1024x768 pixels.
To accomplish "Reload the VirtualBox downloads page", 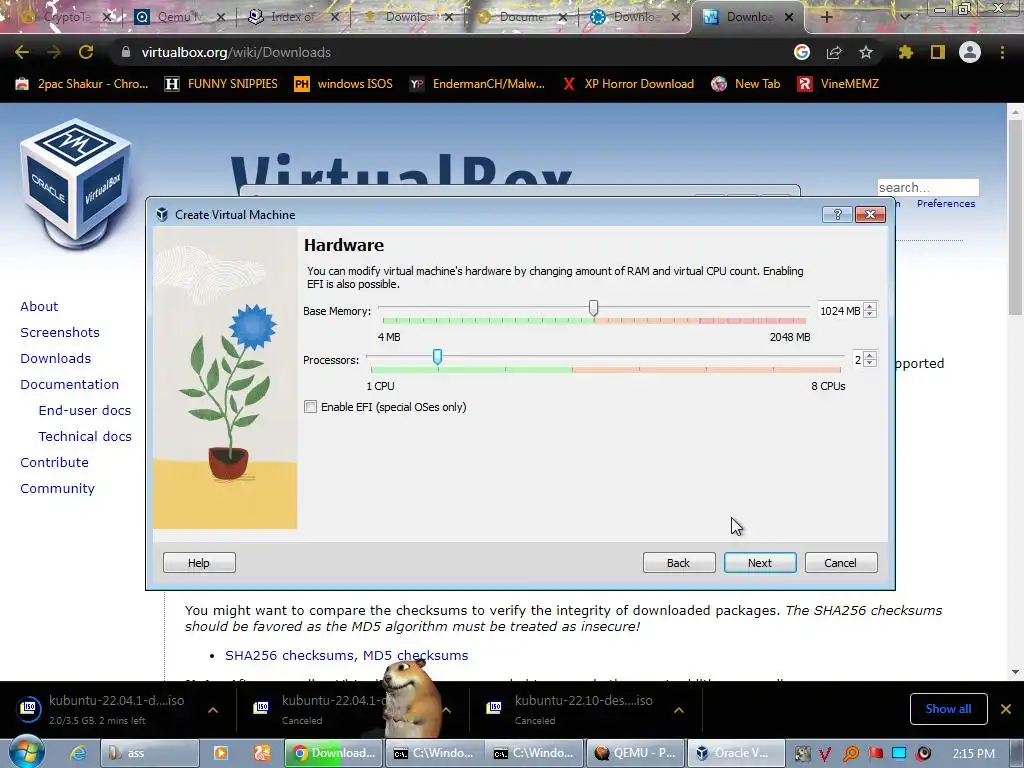I will 86,52.
